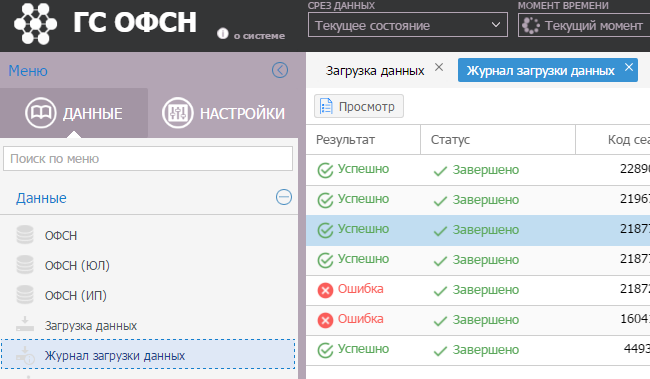Click the ДАННЫЕ book icon
Screen dimensions: 650x379
40,113
